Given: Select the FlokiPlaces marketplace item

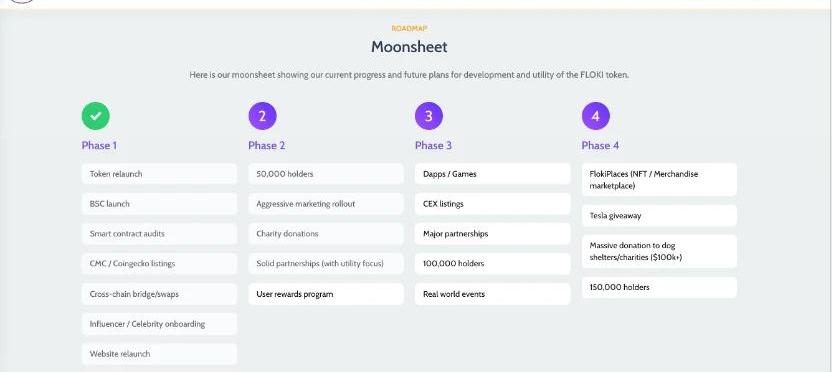Looking at the screenshot, I should point(659,179).
